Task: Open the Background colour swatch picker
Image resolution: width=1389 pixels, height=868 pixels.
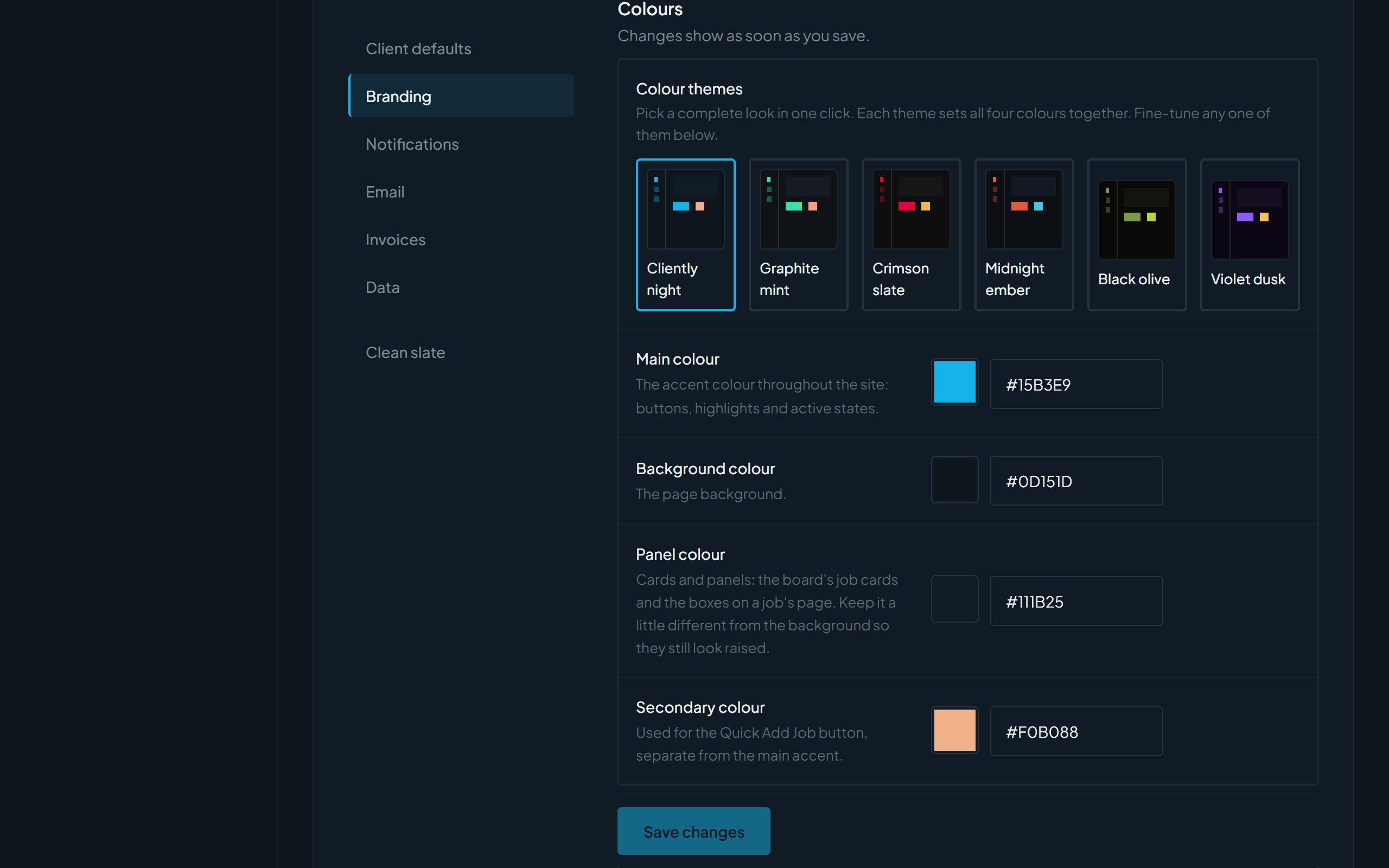Action: (954, 480)
